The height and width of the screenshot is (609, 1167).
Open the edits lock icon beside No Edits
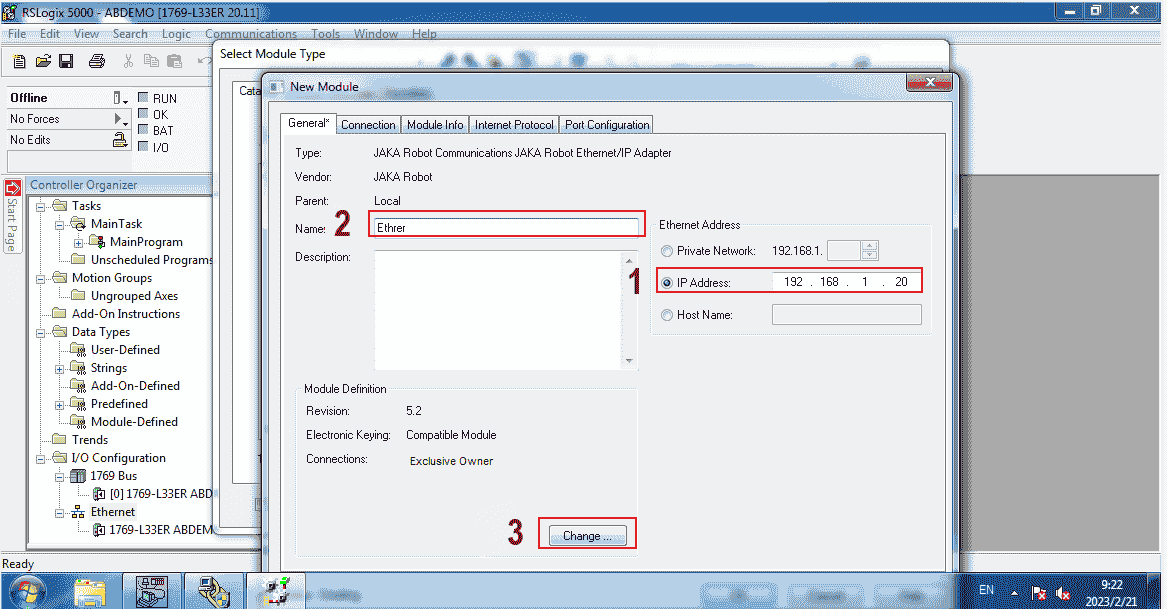[x=120, y=140]
